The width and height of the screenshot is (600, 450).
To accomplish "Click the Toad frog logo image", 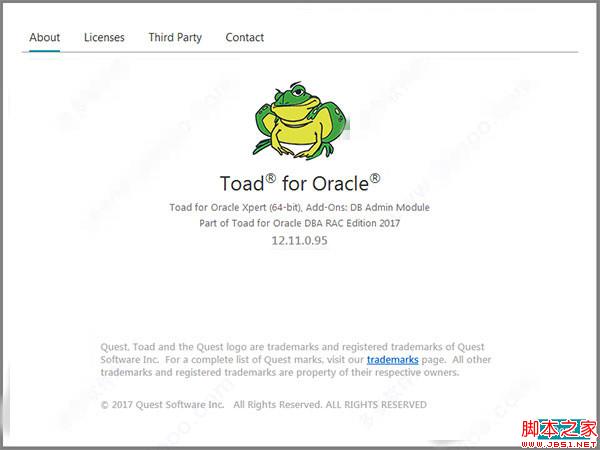I will point(301,120).
